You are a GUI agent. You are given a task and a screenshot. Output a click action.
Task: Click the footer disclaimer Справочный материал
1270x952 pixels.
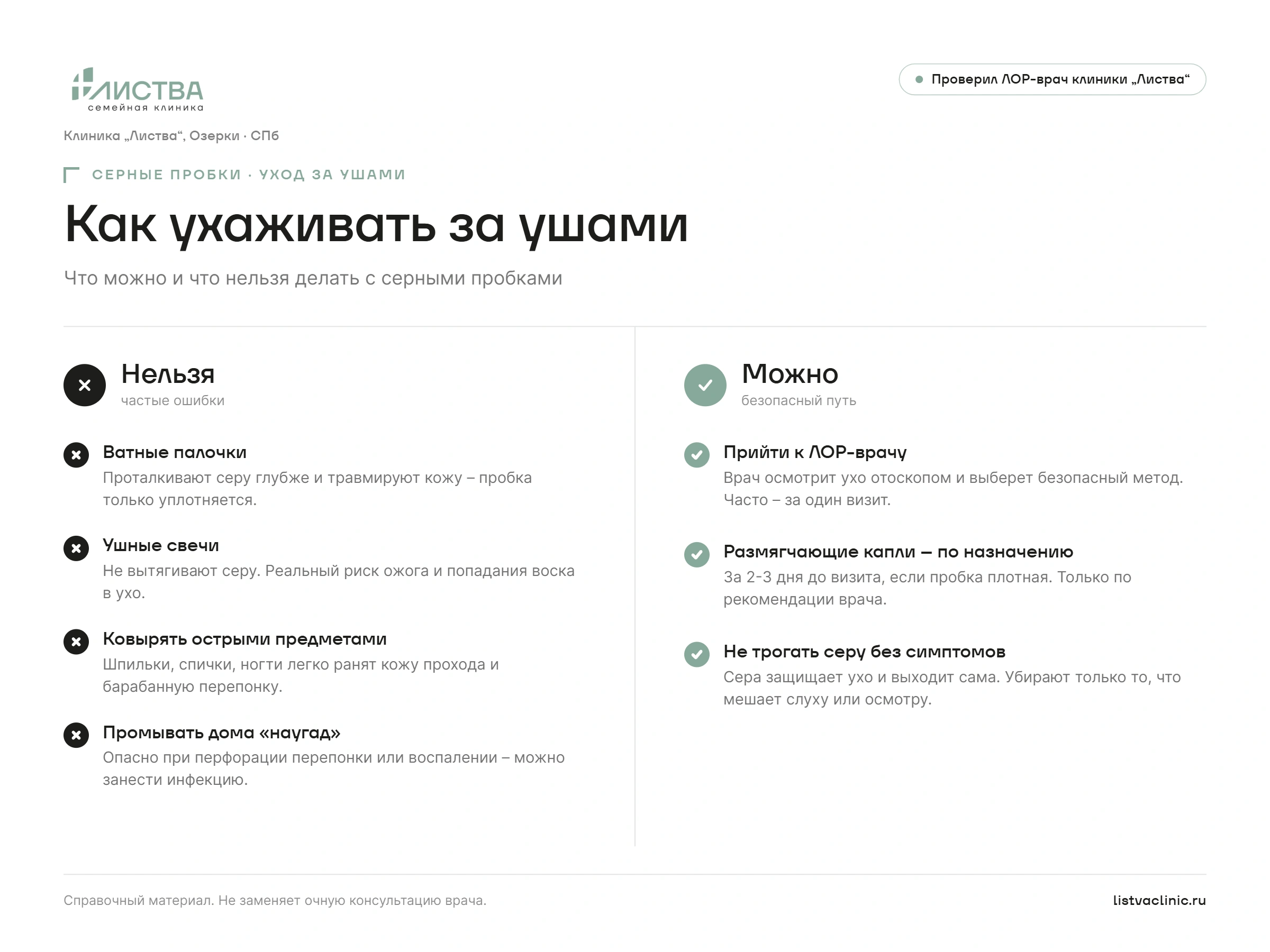pos(275,901)
